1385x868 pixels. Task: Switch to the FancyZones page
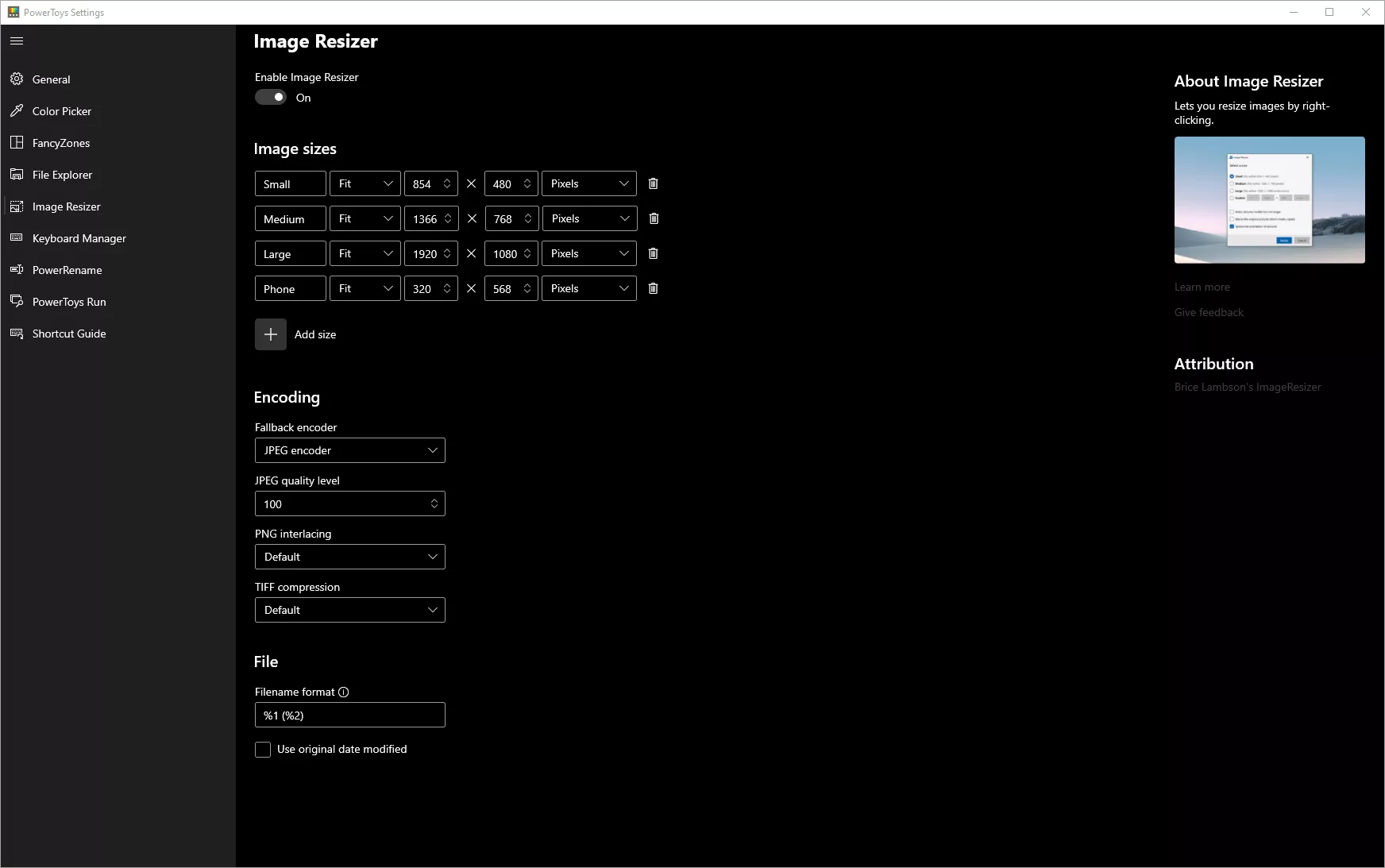[118, 143]
